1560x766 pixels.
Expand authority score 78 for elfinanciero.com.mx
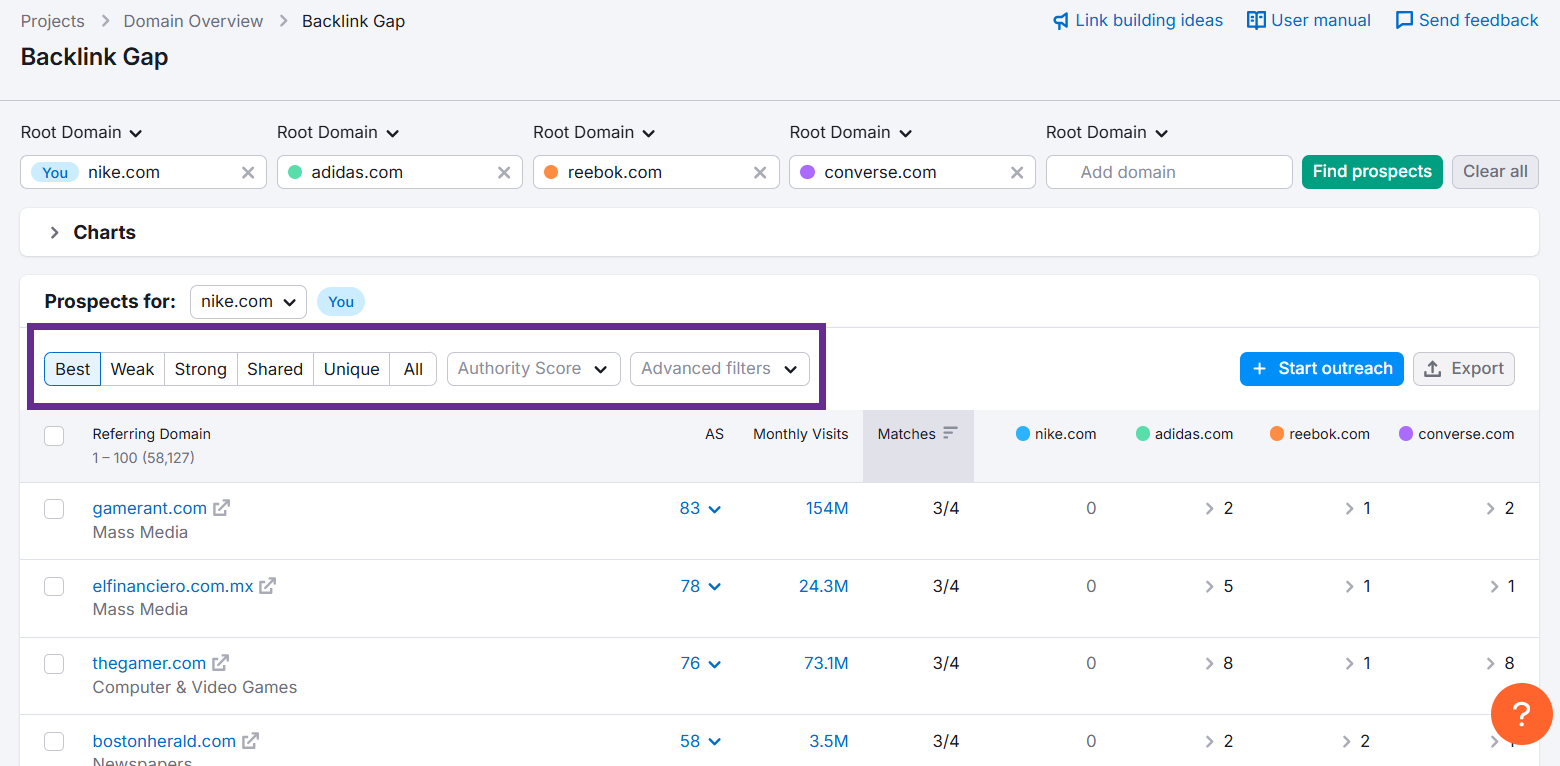[700, 586]
